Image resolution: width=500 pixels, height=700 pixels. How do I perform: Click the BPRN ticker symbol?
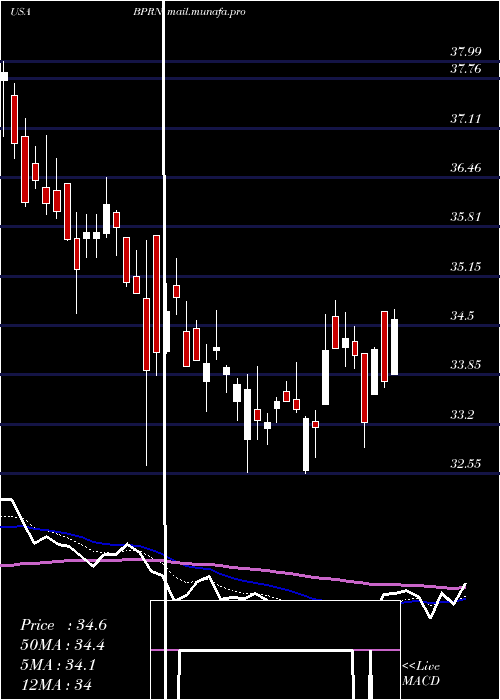(x=147, y=12)
